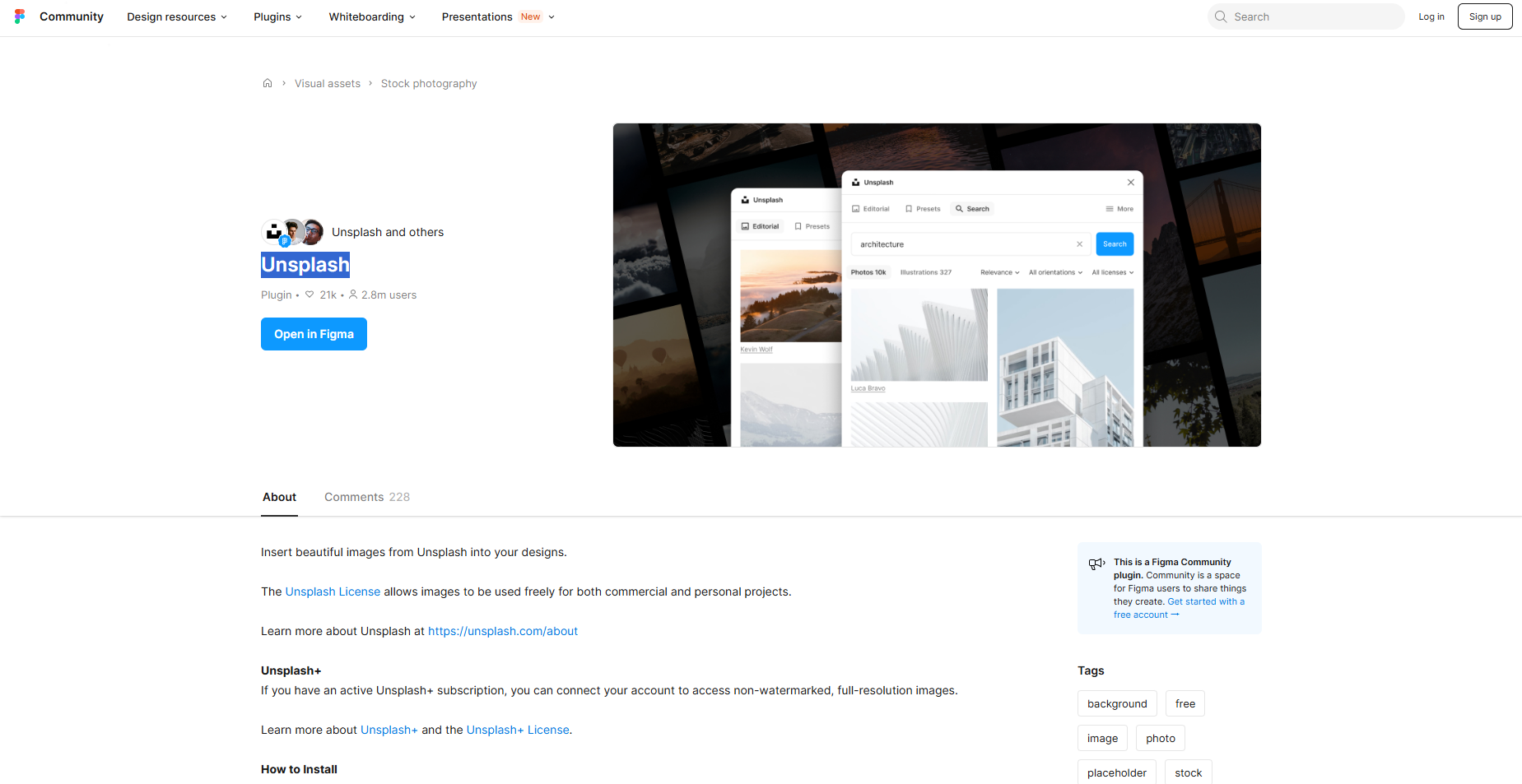Select the photo tag
1522x784 pixels.
[1161, 738]
